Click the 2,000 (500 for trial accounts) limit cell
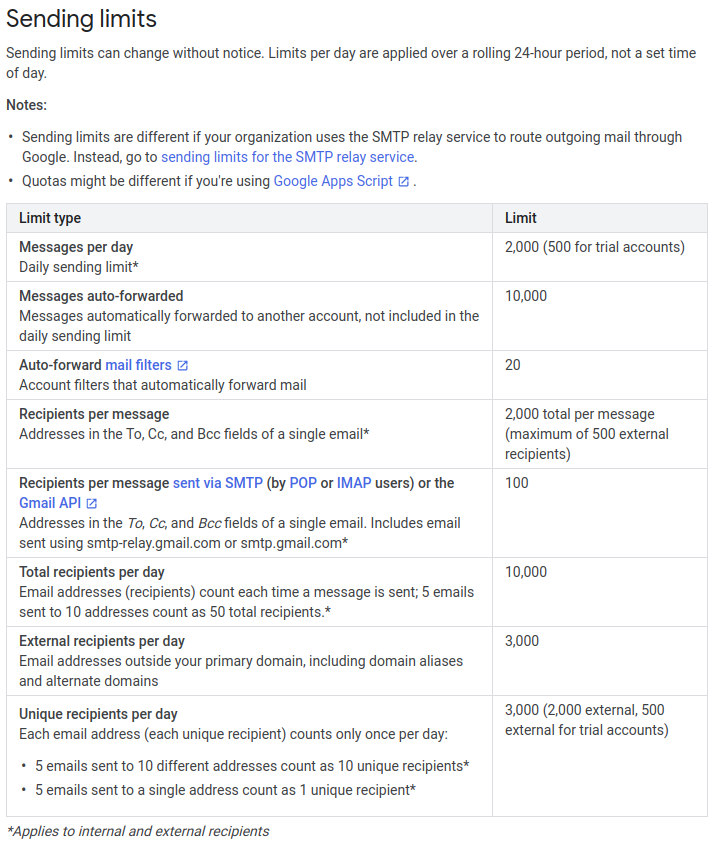The height and width of the screenshot is (848, 716). 595,247
